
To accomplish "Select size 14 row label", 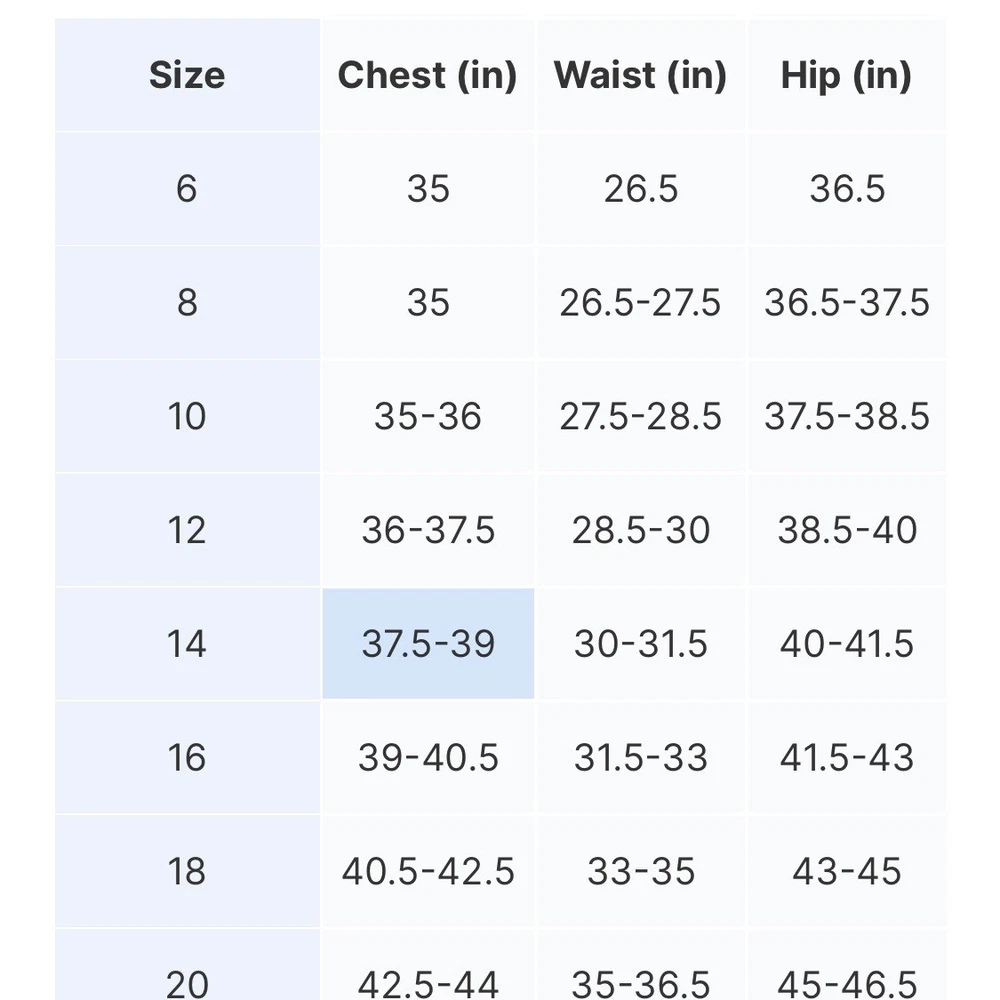I will click(187, 643).
